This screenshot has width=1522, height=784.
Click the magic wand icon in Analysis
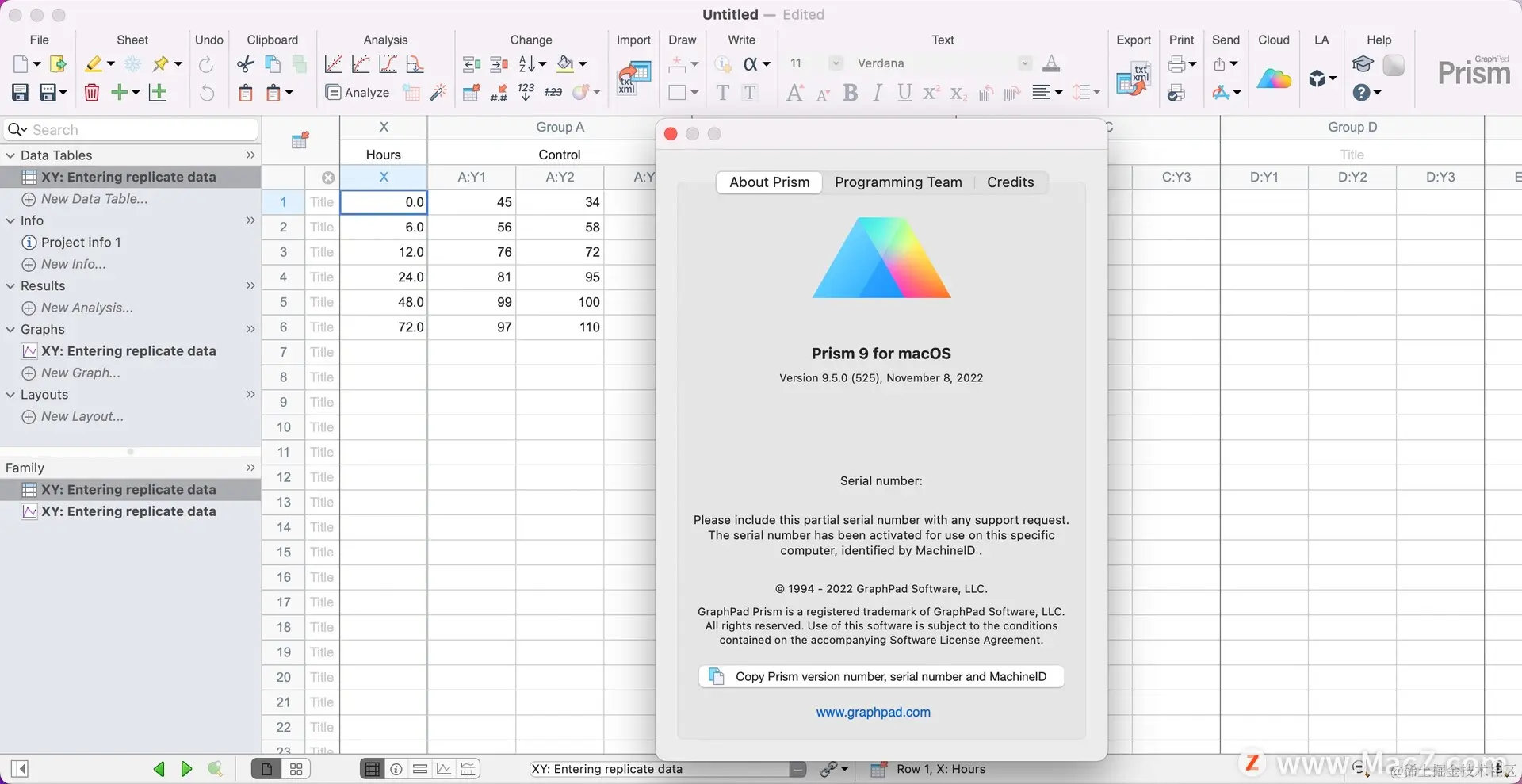point(438,93)
